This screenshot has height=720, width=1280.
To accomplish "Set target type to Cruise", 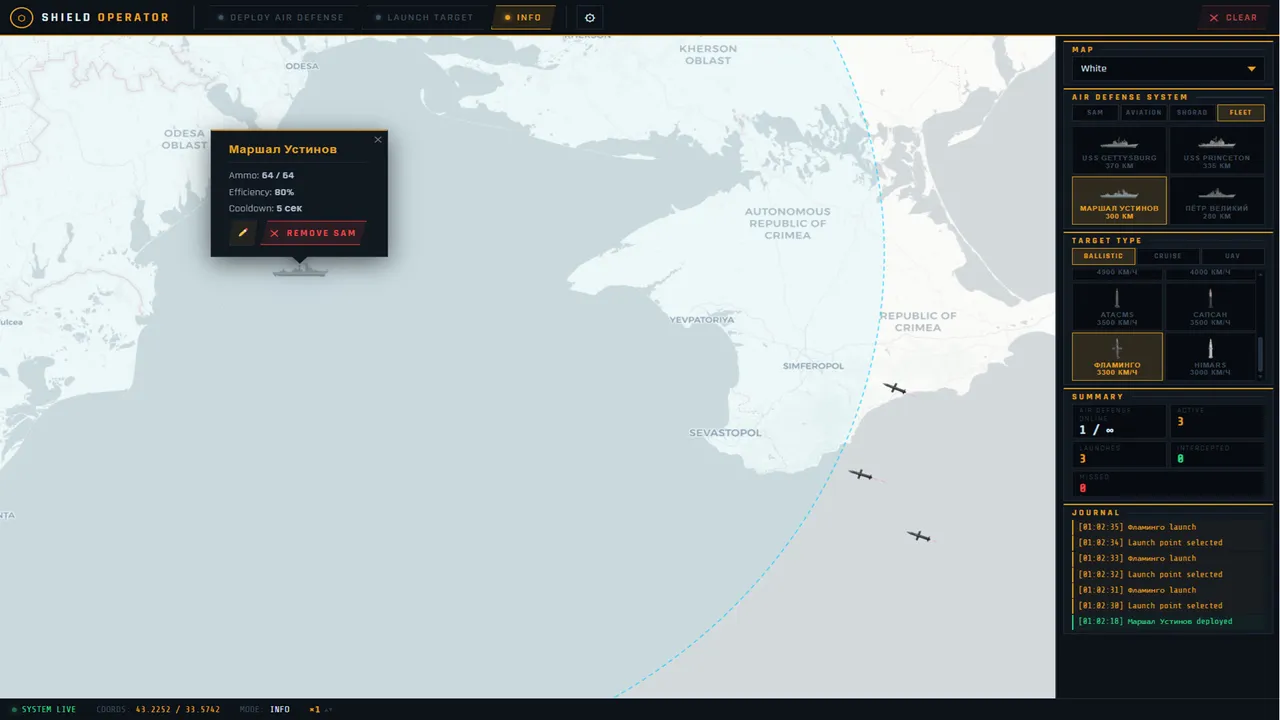I will click(1168, 256).
